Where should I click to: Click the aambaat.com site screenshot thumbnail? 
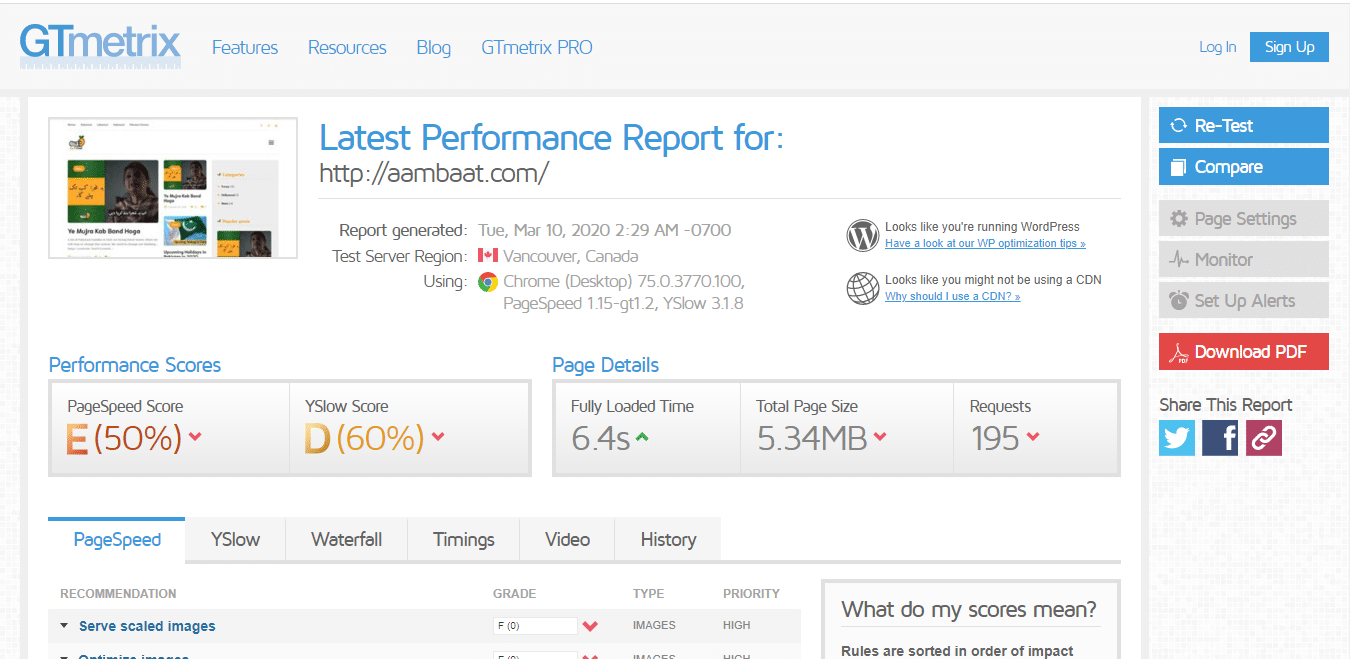pyautogui.click(x=173, y=187)
